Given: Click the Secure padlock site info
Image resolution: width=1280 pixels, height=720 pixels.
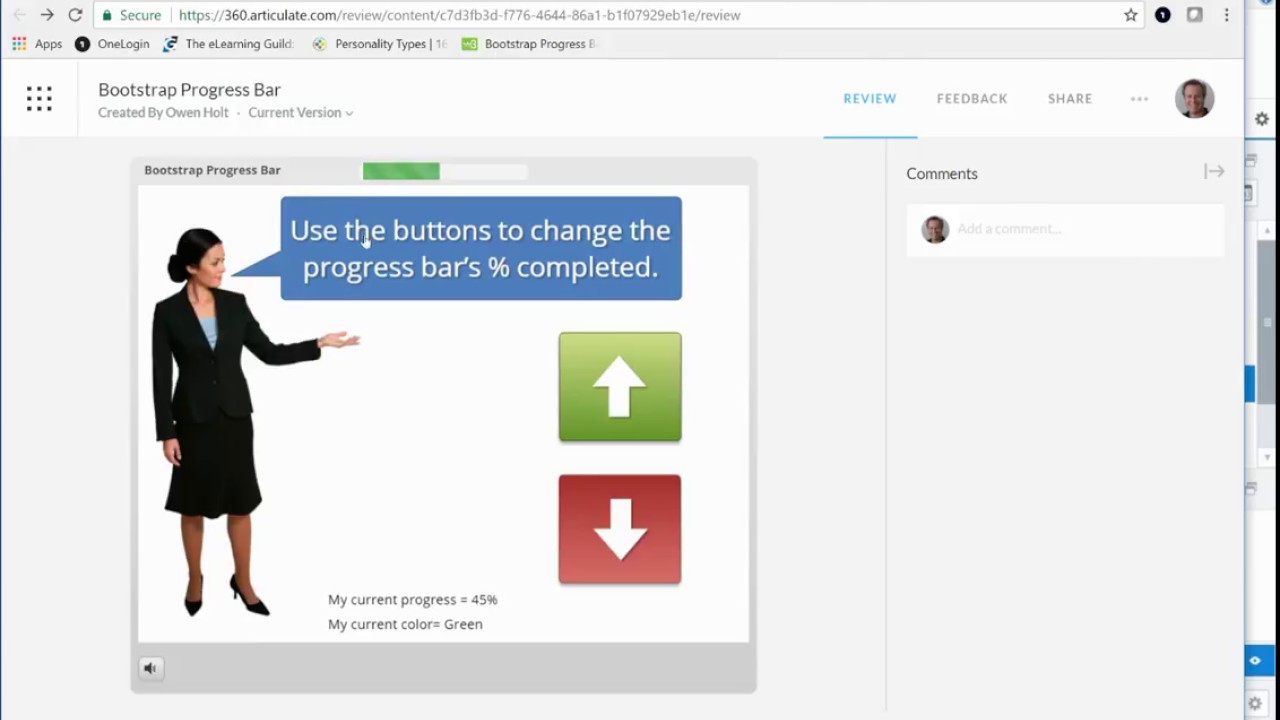Looking at the screenshot, I should pos(131,15).
